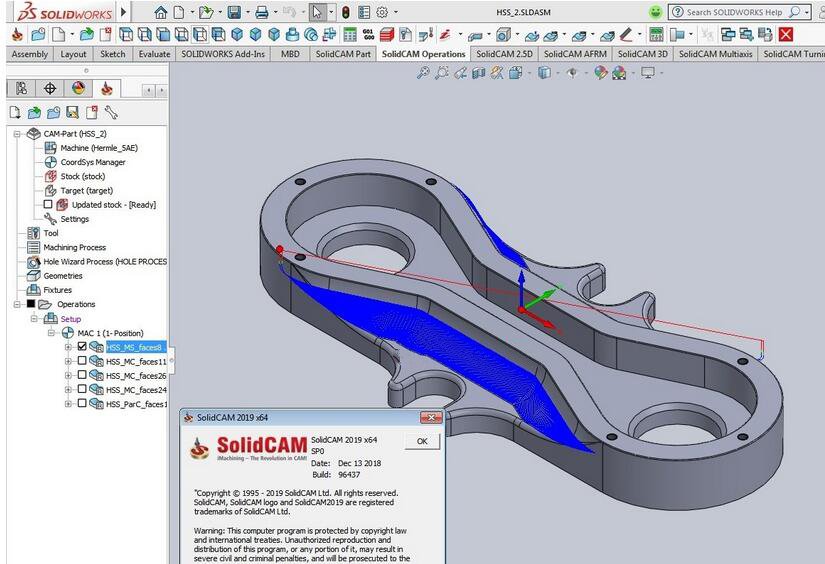Click the wrench icon in the CAM panel toolbar
Screen dimensions: 825x564
coord(110,112)
